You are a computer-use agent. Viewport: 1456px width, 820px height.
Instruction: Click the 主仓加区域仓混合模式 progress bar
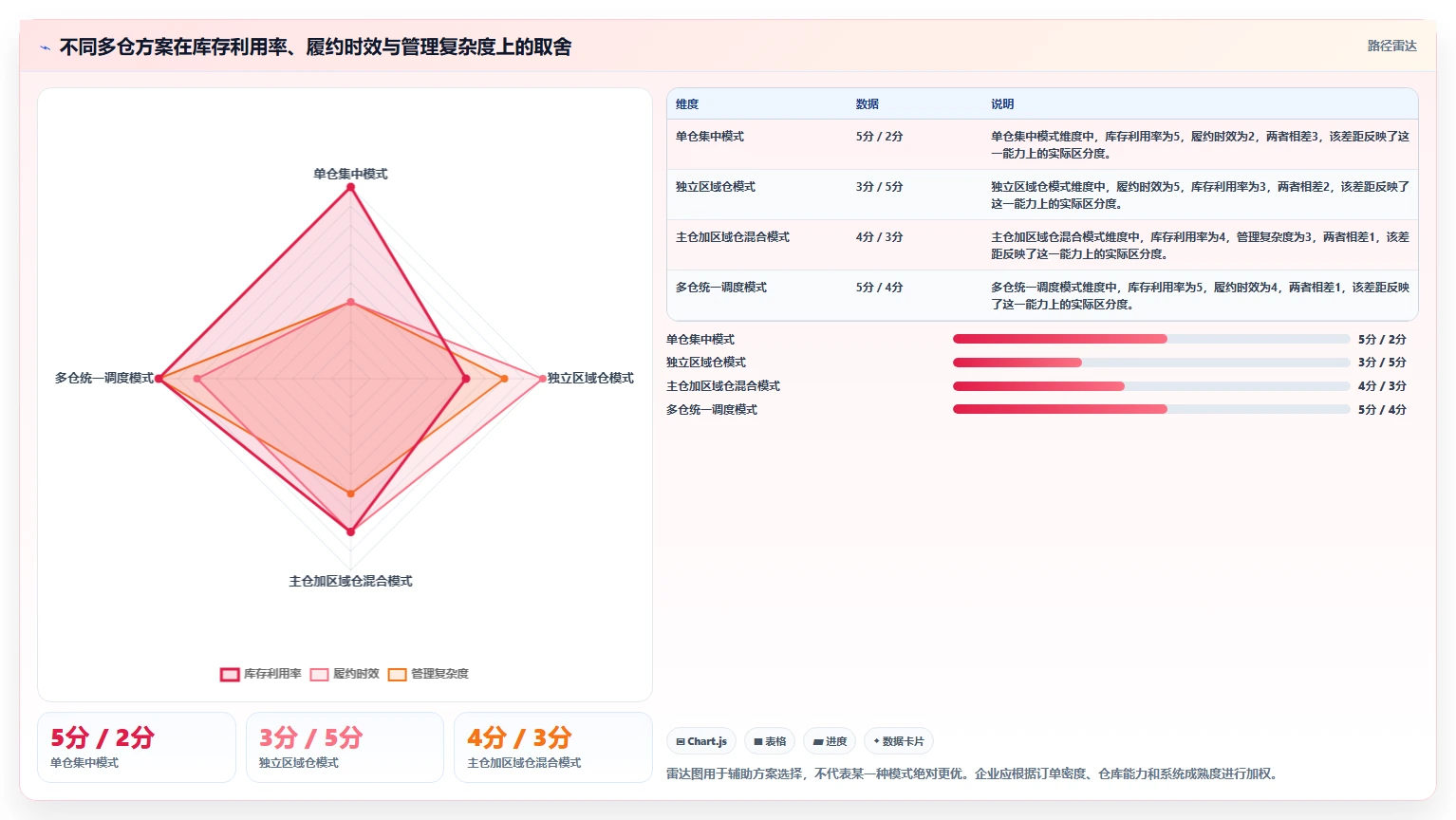pyautogui.click(x=1151, y=386)
